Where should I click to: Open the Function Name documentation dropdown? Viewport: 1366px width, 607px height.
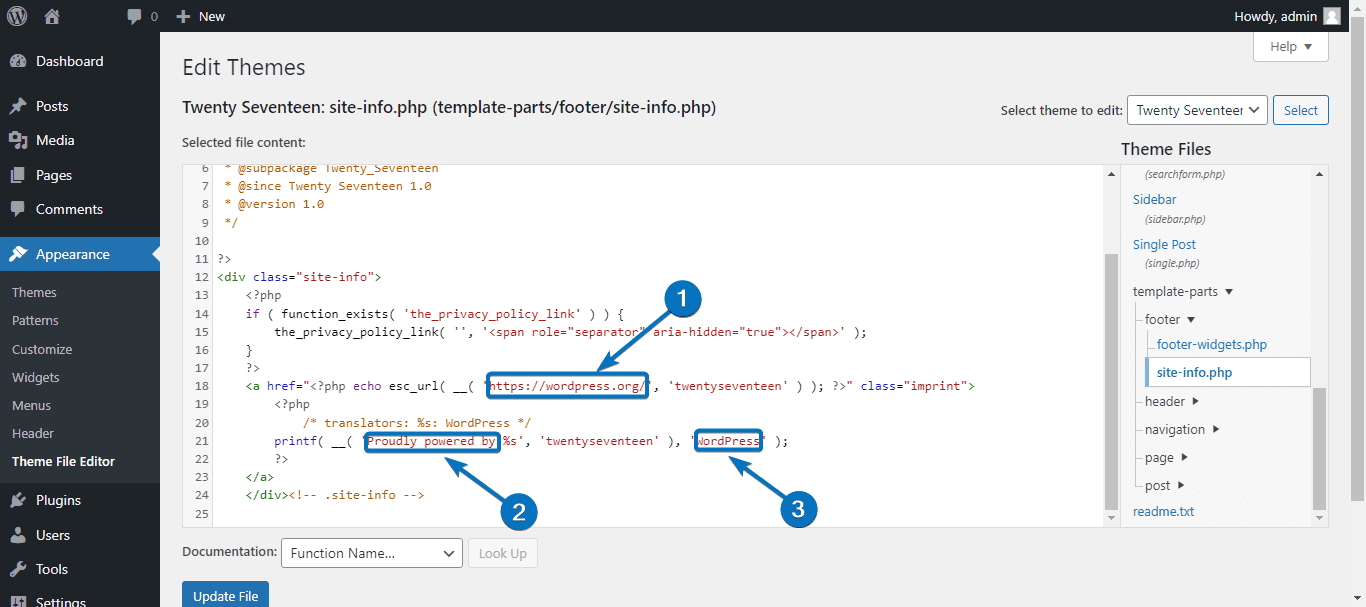[372, 553]
